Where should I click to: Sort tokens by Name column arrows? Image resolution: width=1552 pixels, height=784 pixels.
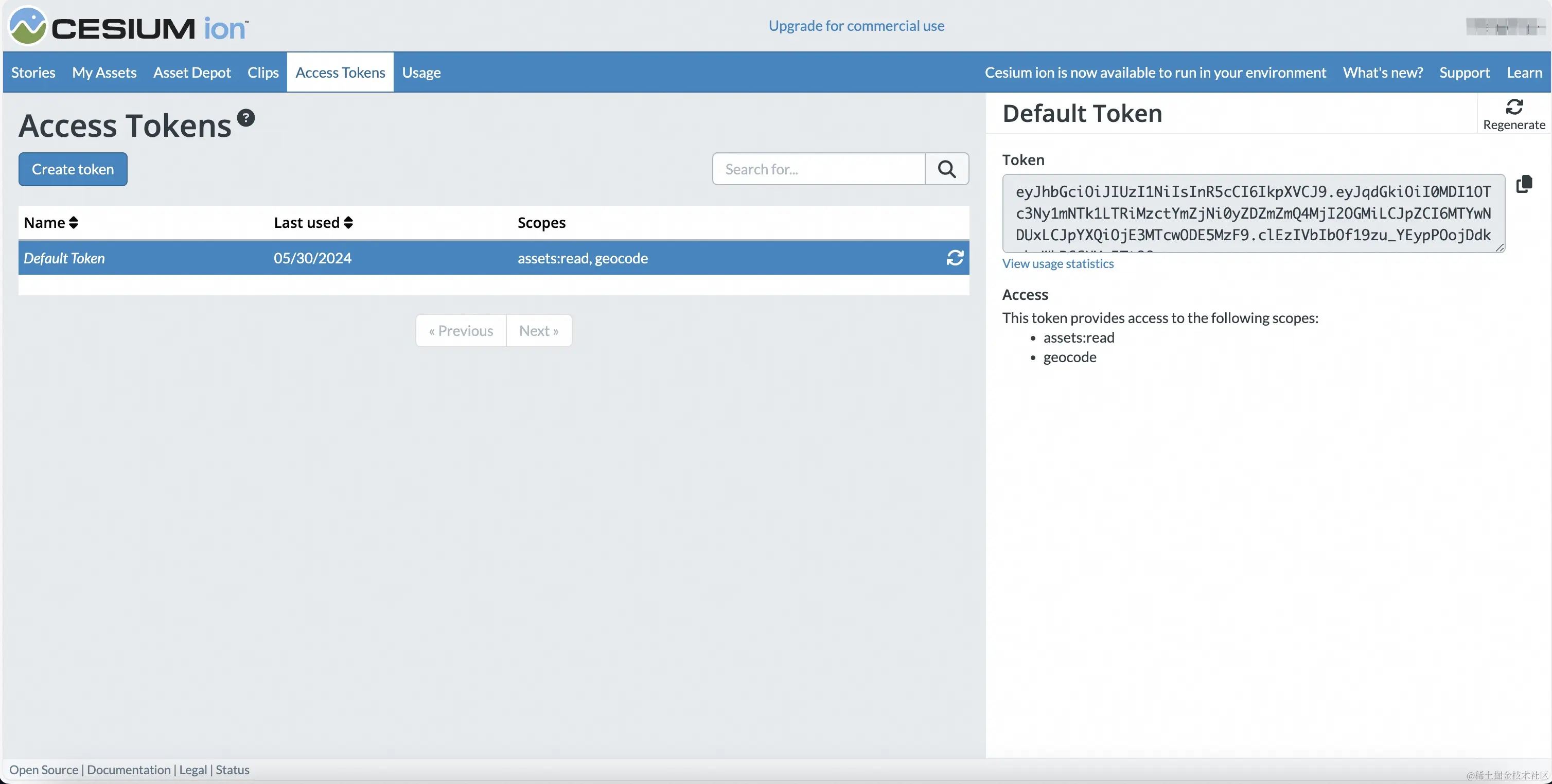[74, 223]
